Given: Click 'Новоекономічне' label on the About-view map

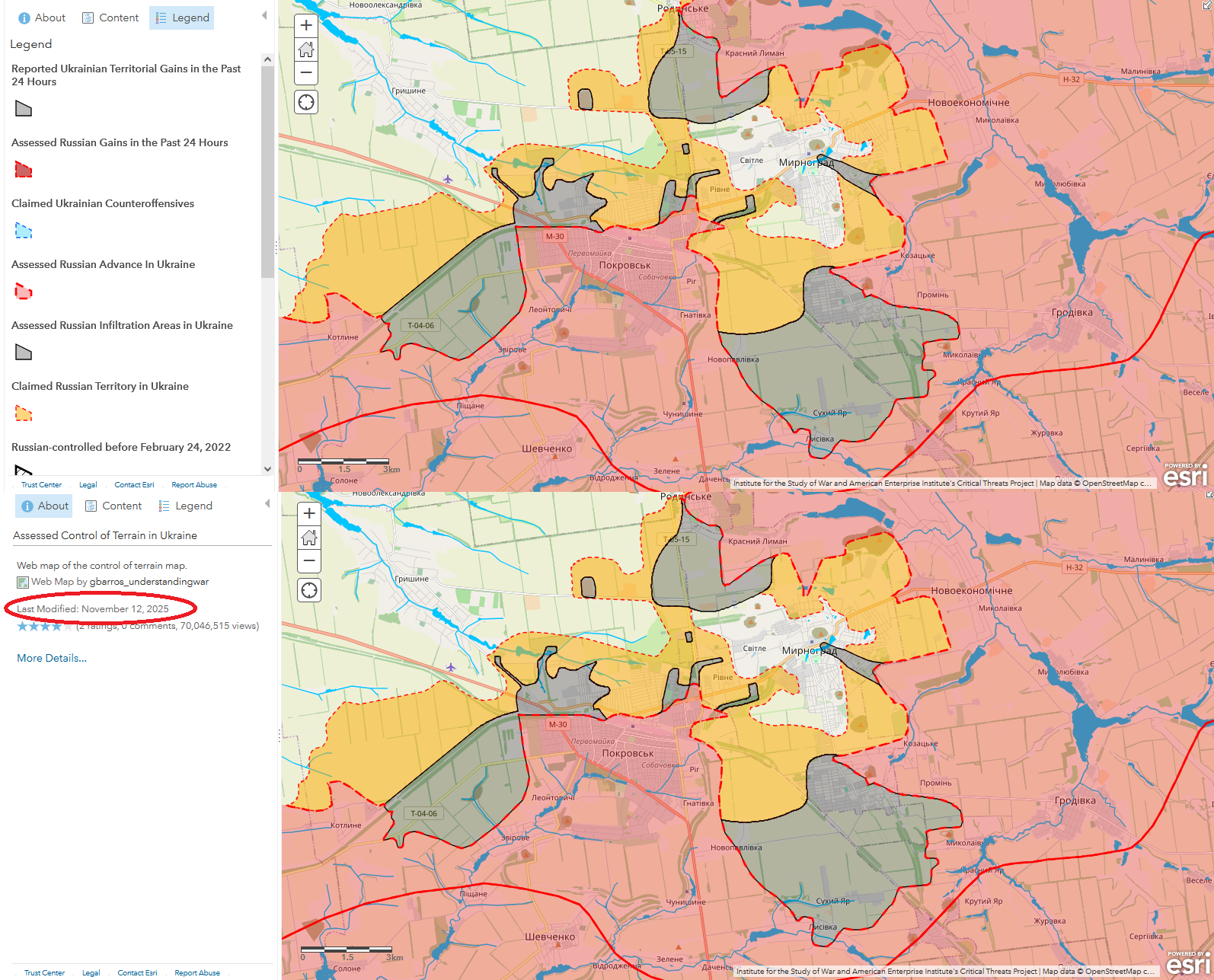Looking at the screenshot, I should point(972,590).
